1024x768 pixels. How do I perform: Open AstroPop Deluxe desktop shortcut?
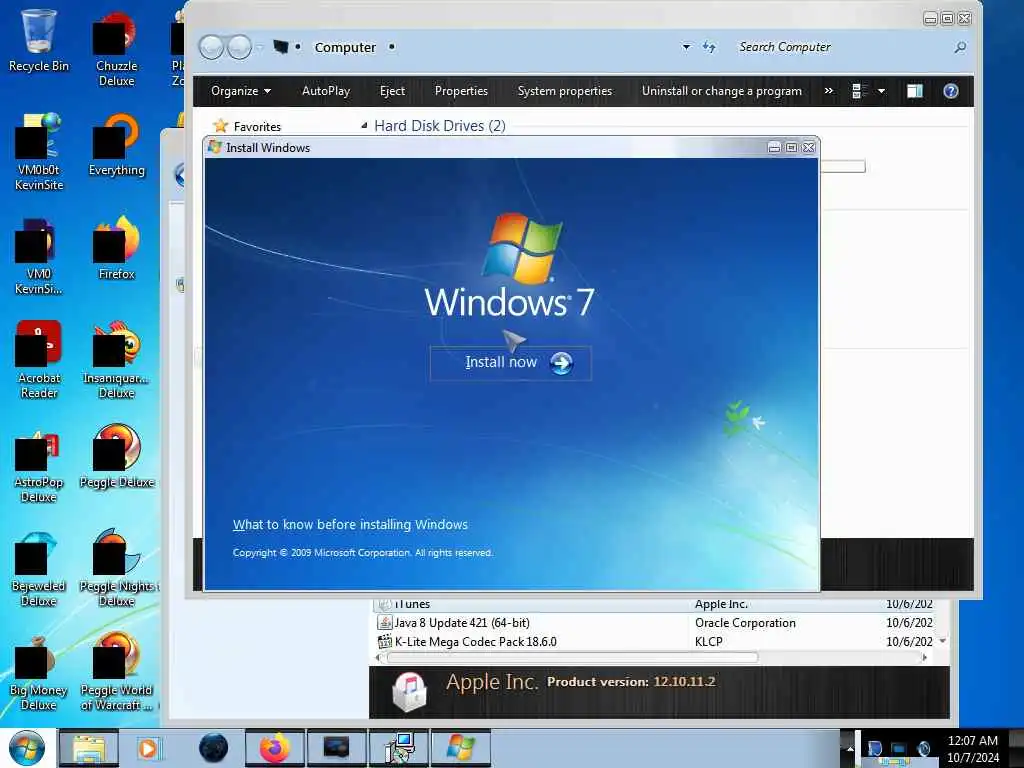coord(39,464)
